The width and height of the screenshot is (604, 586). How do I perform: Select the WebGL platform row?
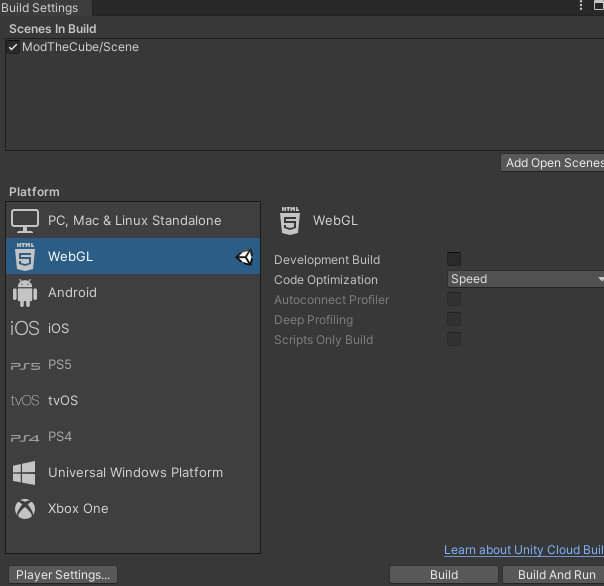[x=133, y=256]
